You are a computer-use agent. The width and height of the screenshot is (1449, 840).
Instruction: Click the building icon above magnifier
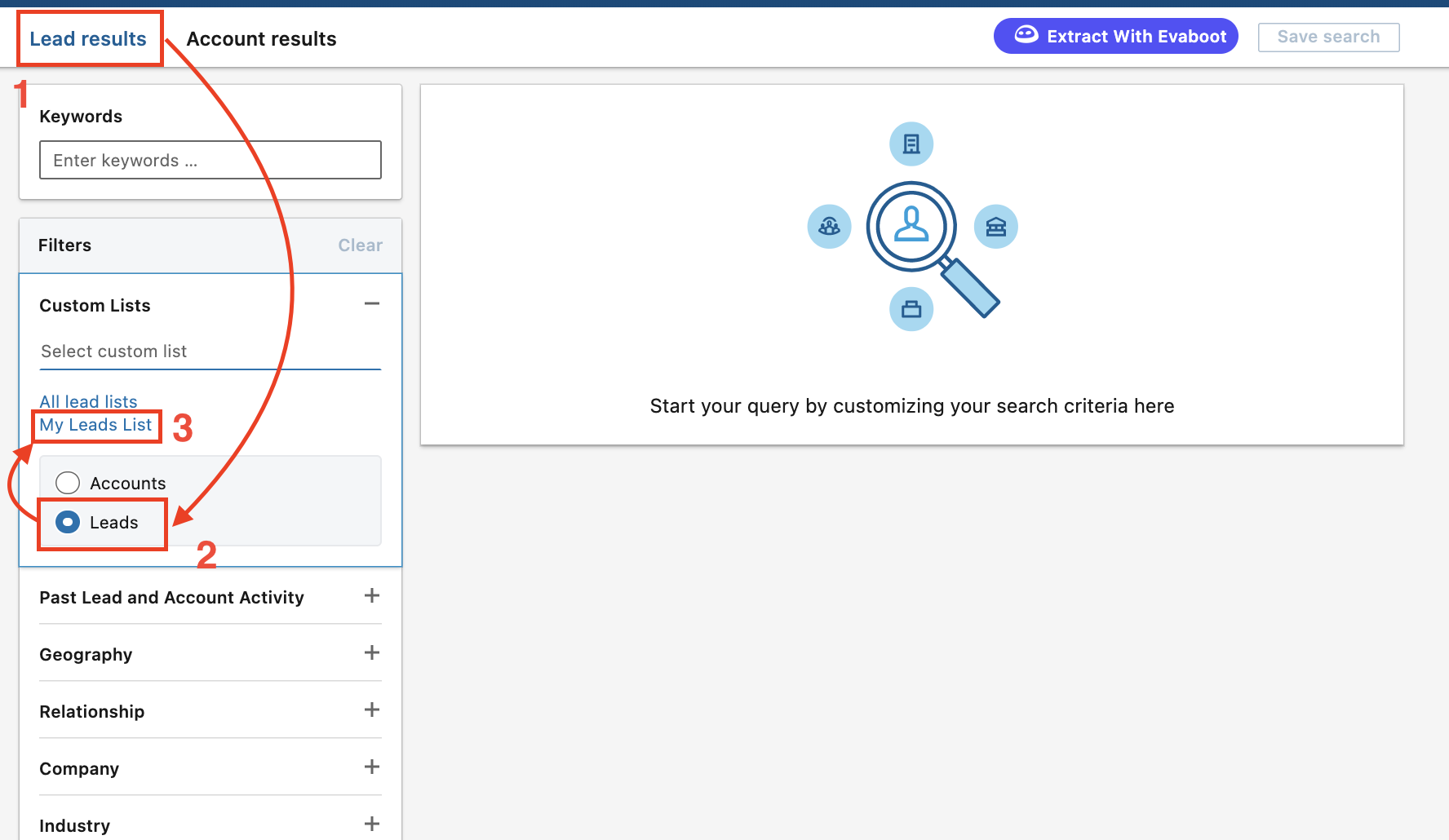[911, 144]
